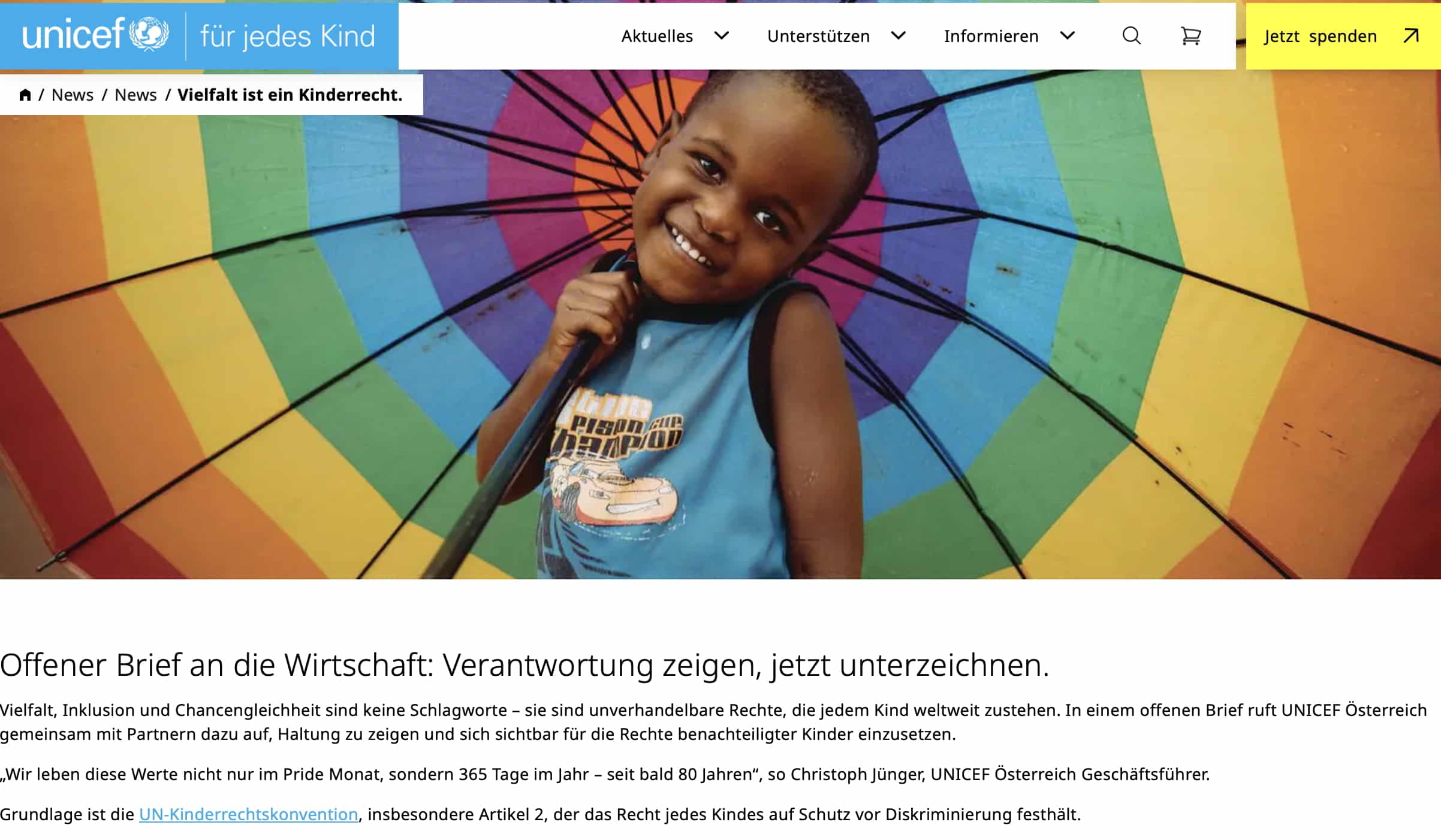Click the Offener Brief an die Wirtschaft heading
Image resolution: width=1441 pixels, height=840 pixels.
[524, 665]
